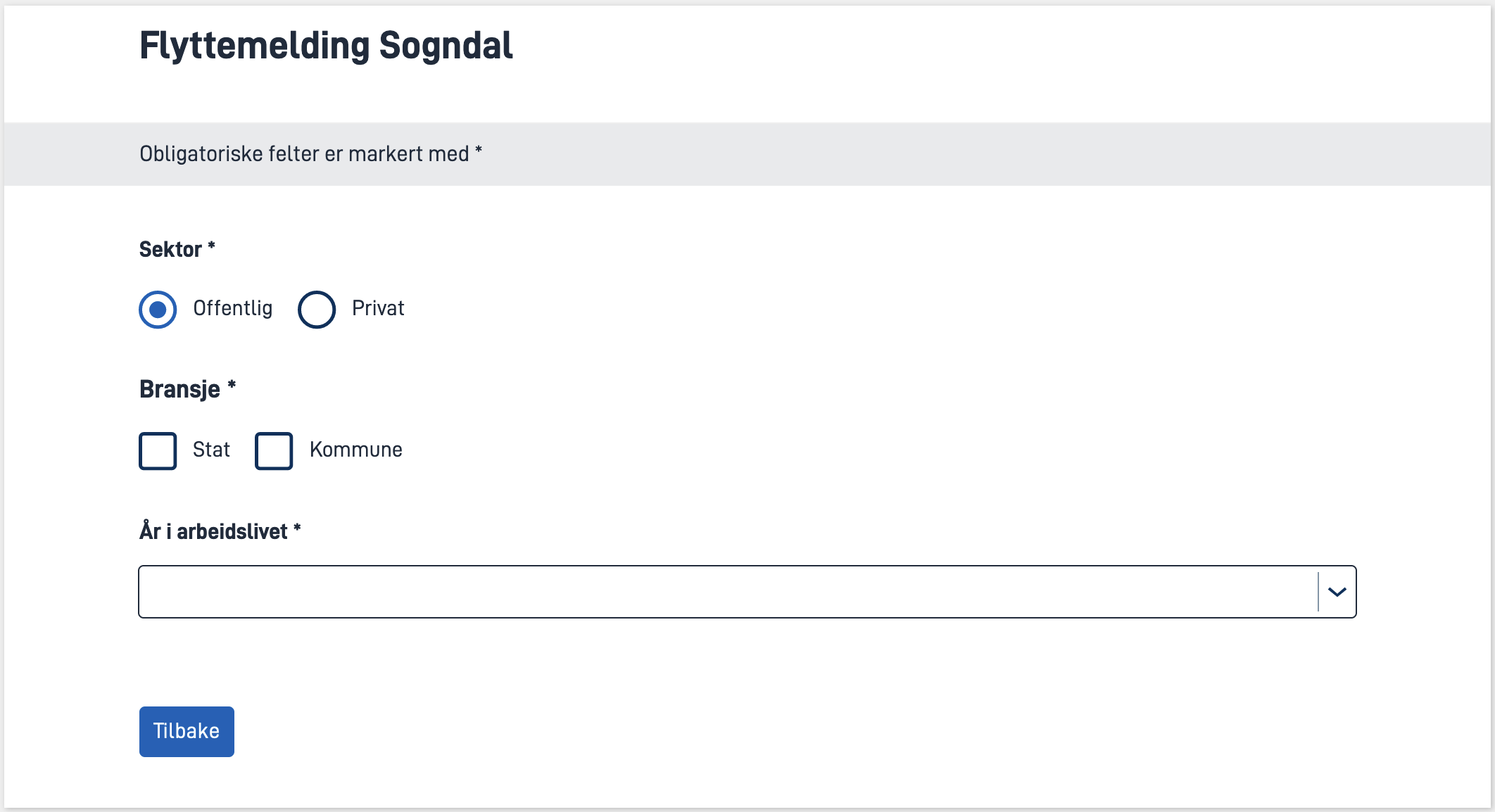Screen dimensions: 1495x812
Task: Select the Privat radio button
Action: [317, 310]
